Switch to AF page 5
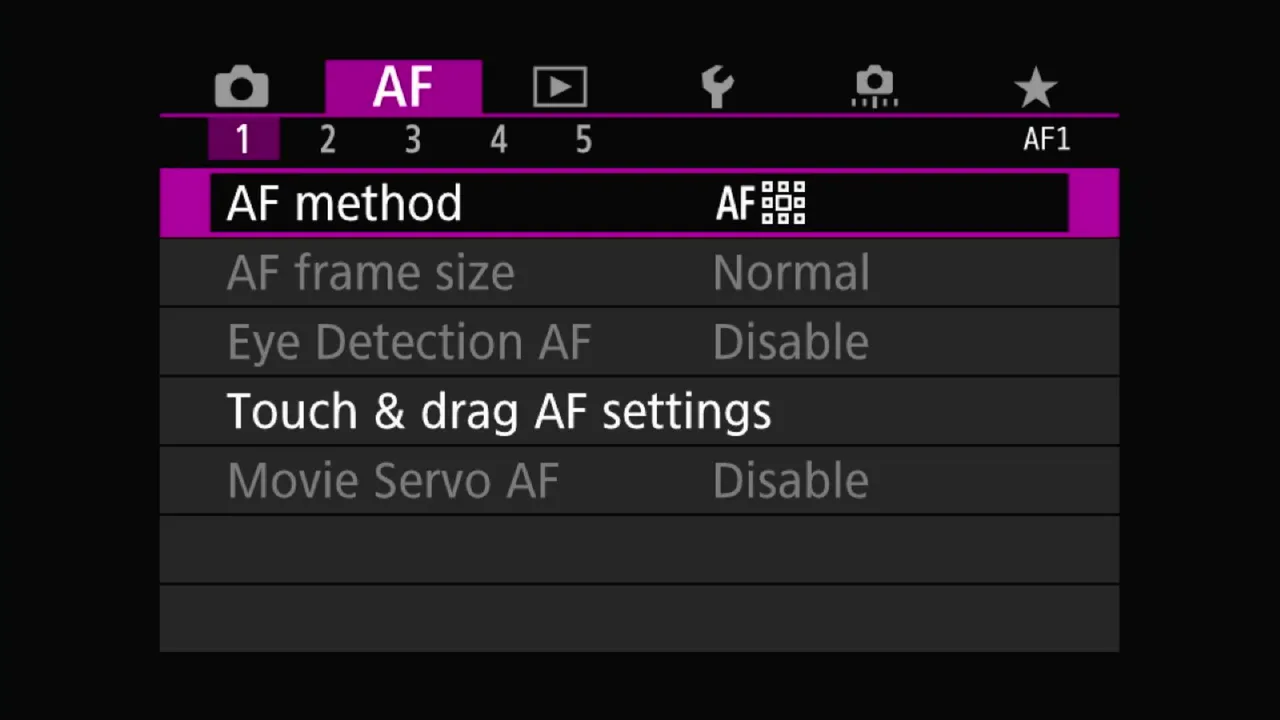This screenshot has height=720, width=1280. pyautogui.click(x=584, y=140)
